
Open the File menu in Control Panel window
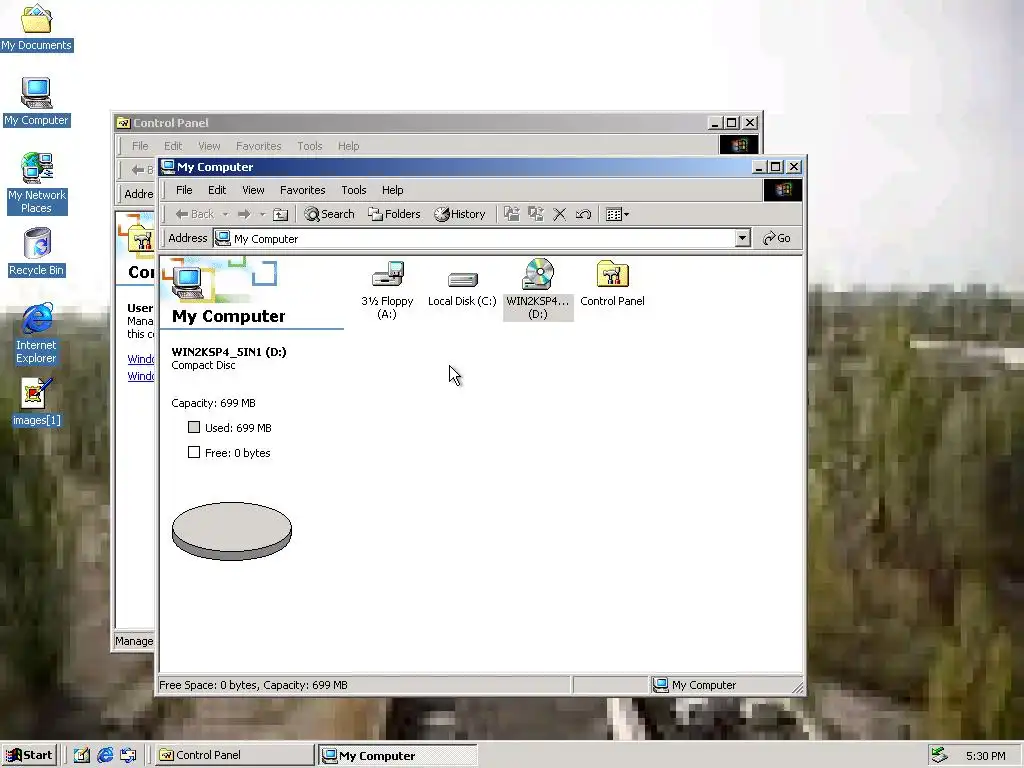pyautogui.click(x=140, y=146)
